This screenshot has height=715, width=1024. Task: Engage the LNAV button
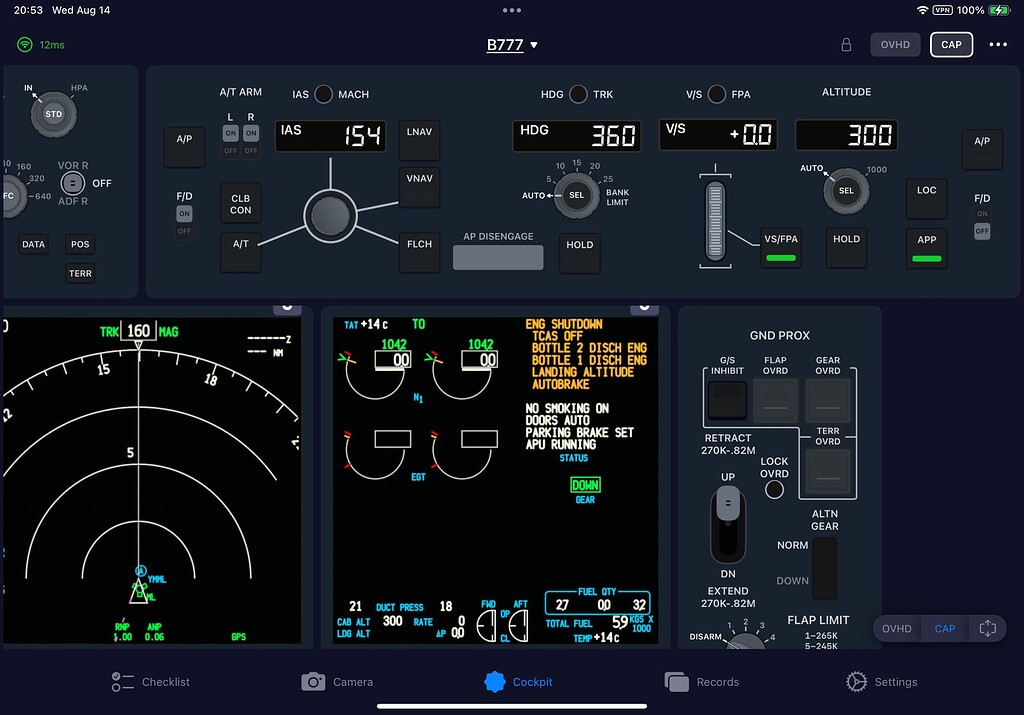tap(419, 137)
